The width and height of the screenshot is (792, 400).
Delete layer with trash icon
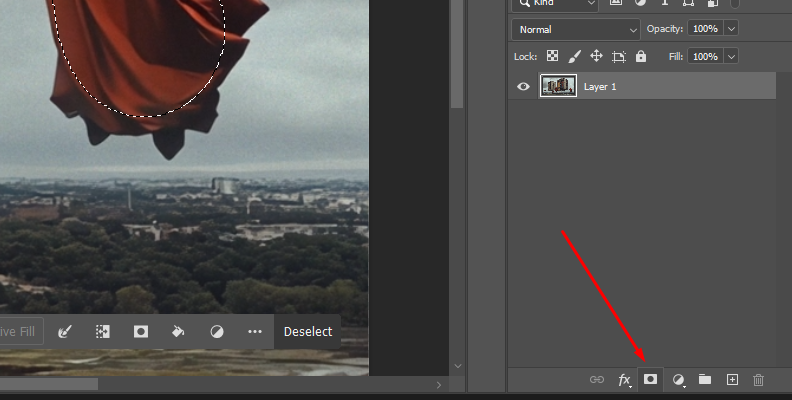[758, 380]
